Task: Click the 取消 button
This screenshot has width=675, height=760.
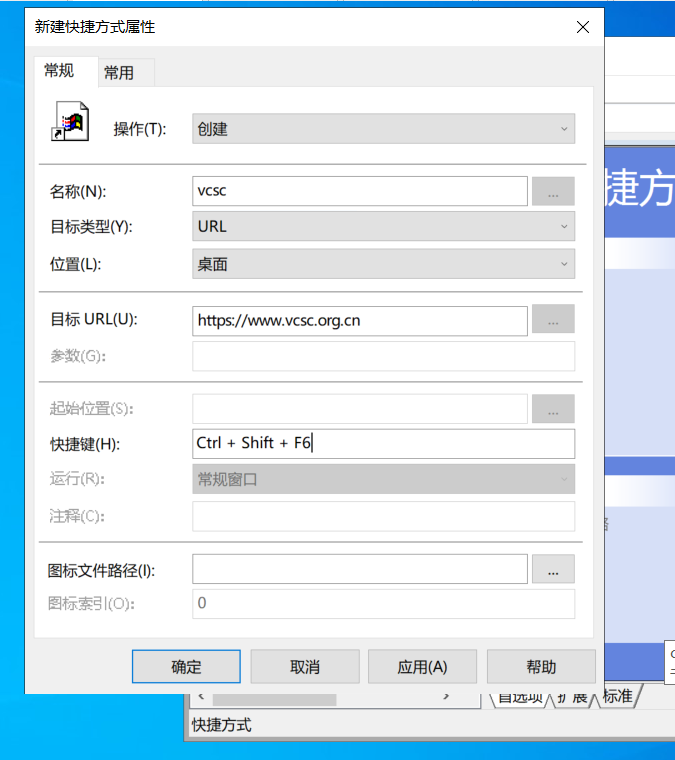Action: [304, 667]
